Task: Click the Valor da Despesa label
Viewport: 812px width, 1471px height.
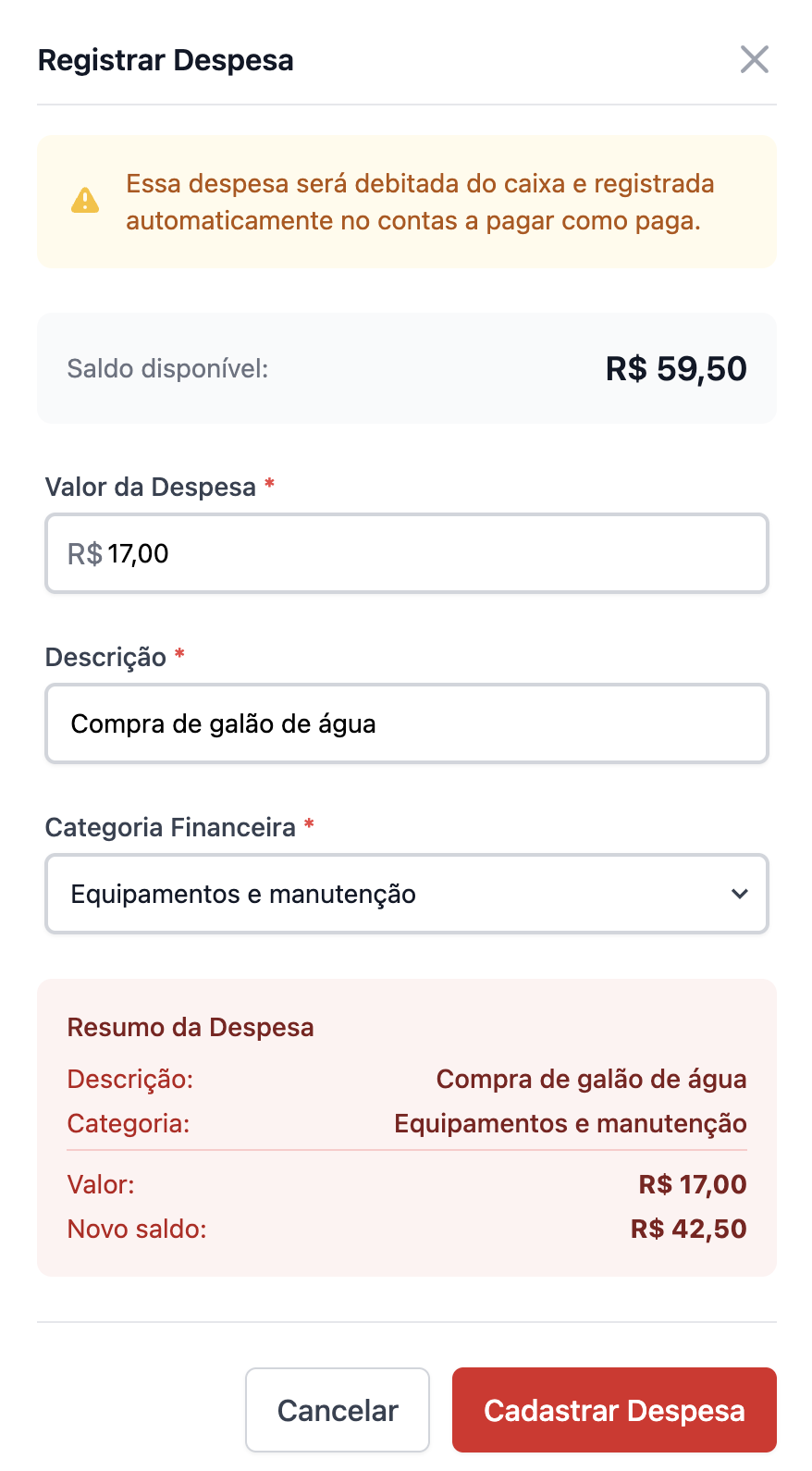Action: click(x=150, y=487)
